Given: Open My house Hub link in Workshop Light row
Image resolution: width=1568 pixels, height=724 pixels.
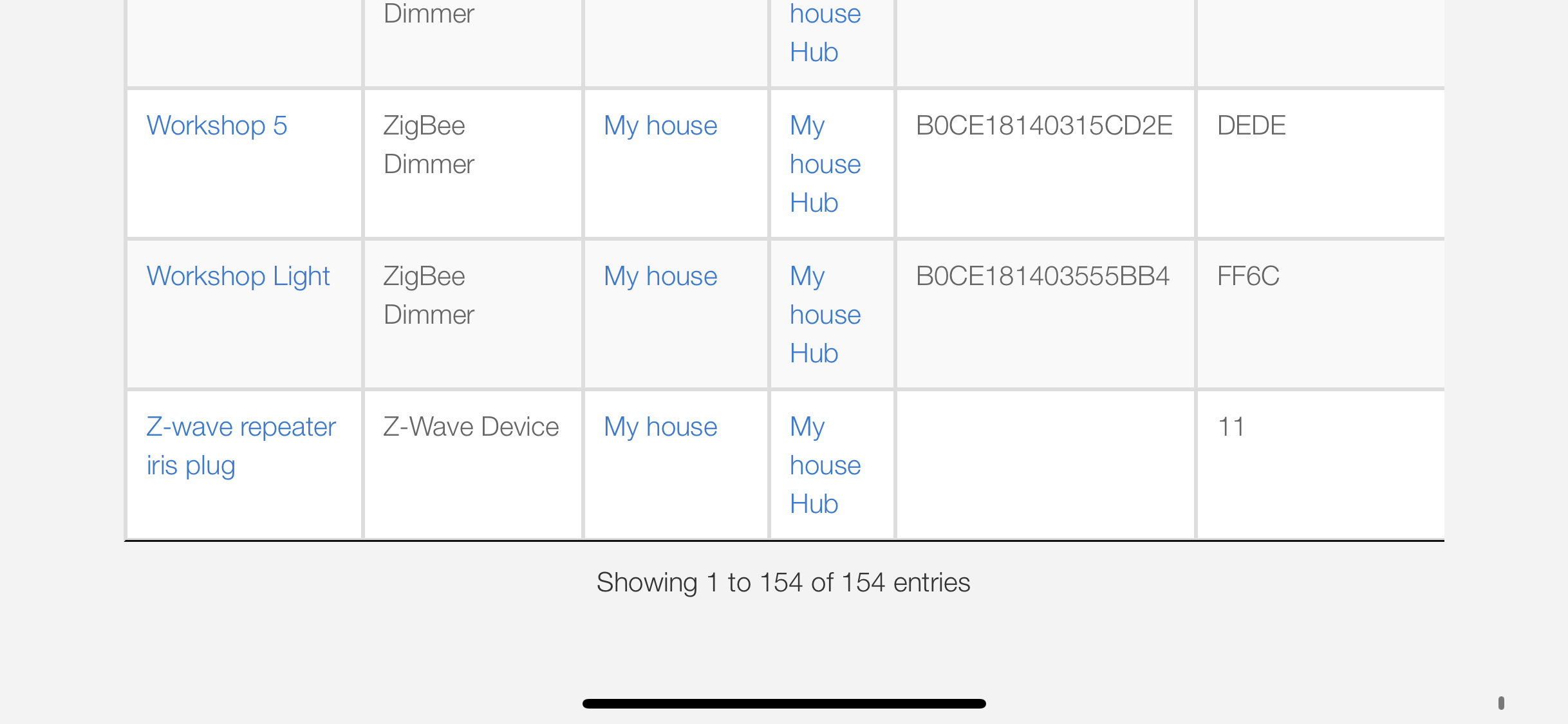Looking at the screenshot, I should (825, 315).
